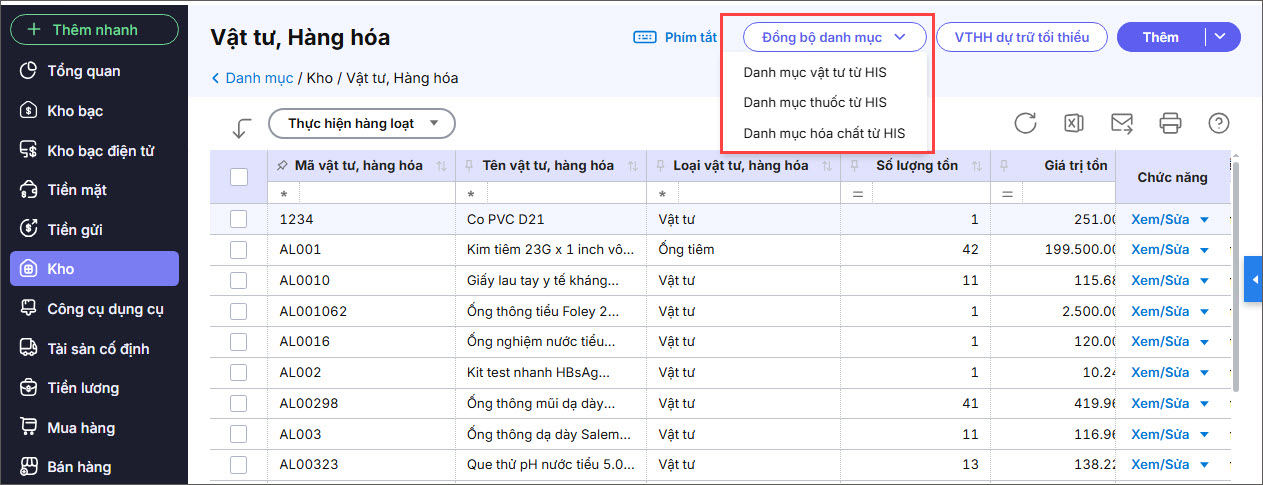Screen dimensions: 1263x485
Task: Open the Kho bạc sidebar module
Action: (x=75, y=111)
